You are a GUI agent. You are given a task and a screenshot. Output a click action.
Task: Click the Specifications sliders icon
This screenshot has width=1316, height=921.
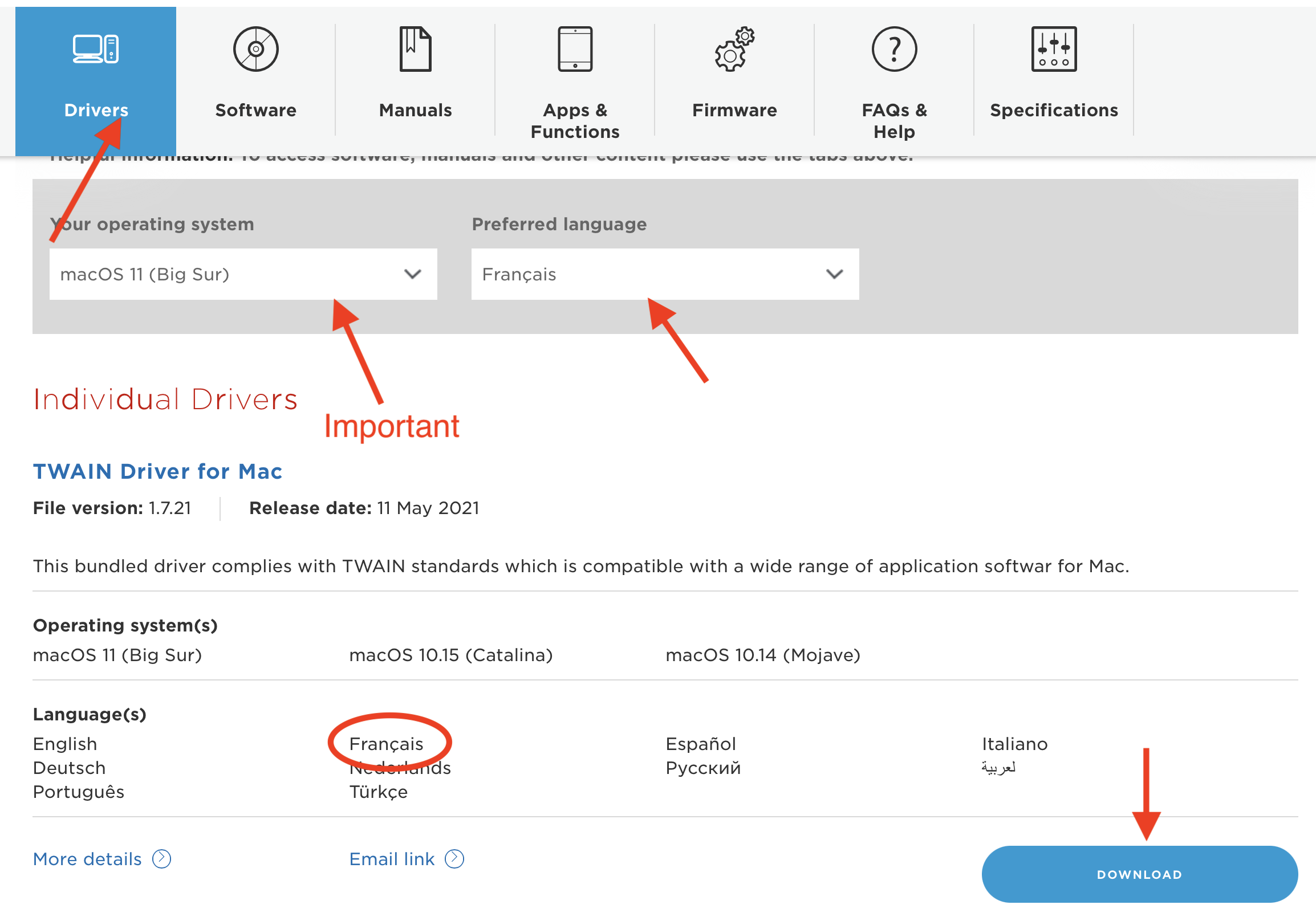tap(1054, 48)
